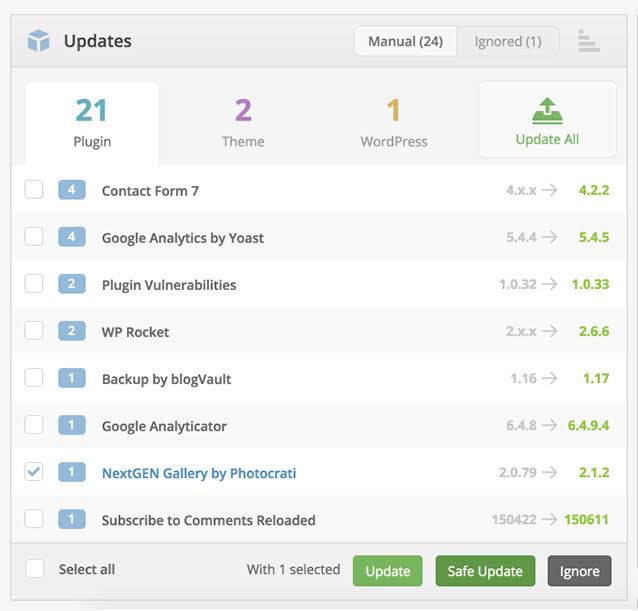The image size is (638, 611).
Task: Click the Subscribe to Comments Reloaded name
Action: click(208, 520)
